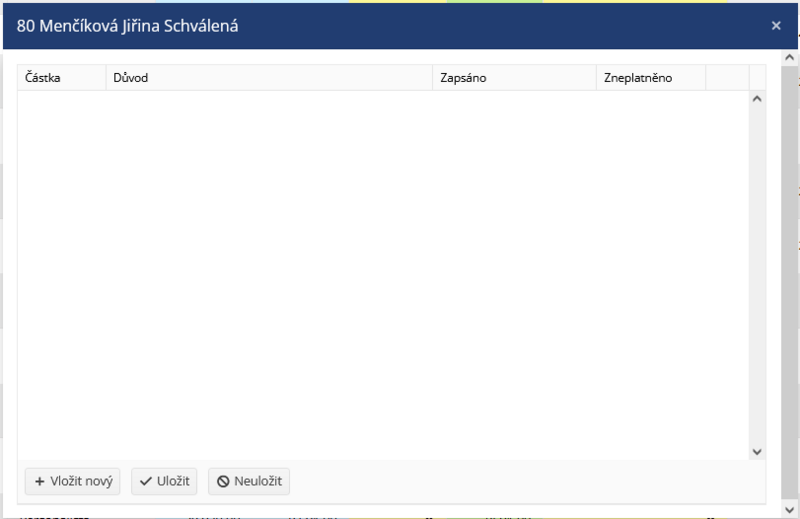800x519 pixels.
Task: Sort by the Částka column header
Action: (62, 78)
